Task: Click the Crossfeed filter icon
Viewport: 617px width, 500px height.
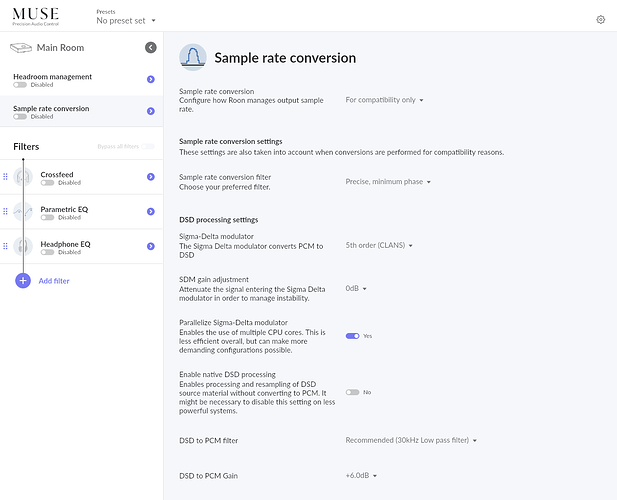Action: (x=24, y=178)
